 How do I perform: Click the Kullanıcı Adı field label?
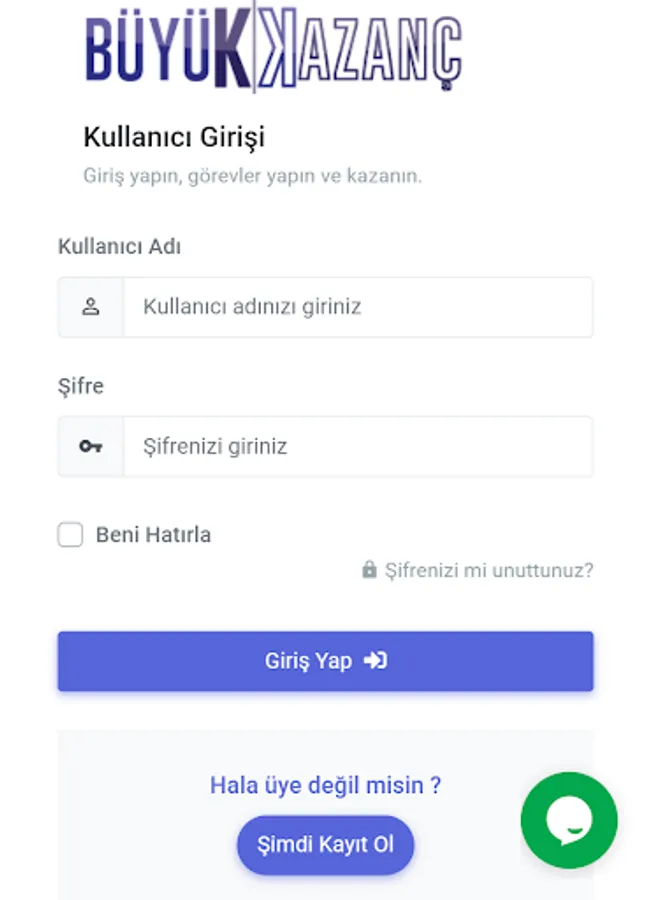point(119,246)
